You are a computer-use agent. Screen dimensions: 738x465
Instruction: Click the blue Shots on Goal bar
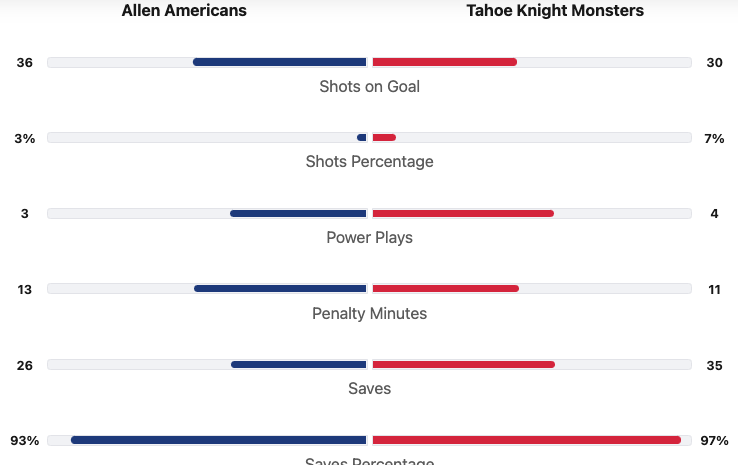(x=280, y=62)
